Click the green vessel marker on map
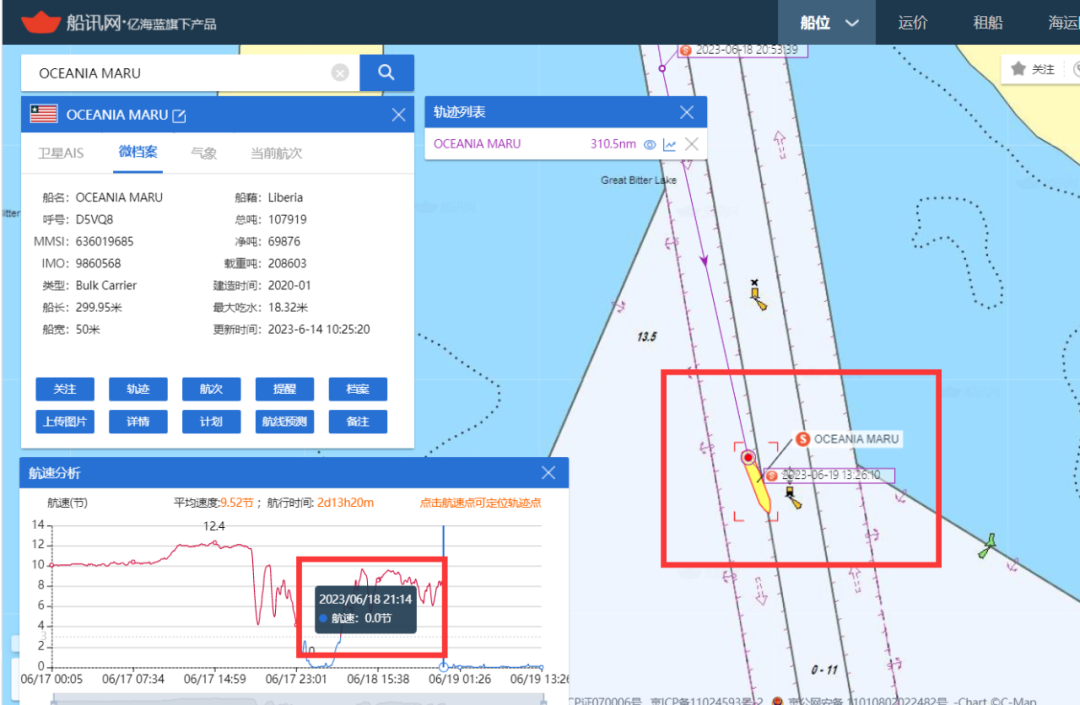The height and width of the screenshot is (705, 1080). [988, 544]
